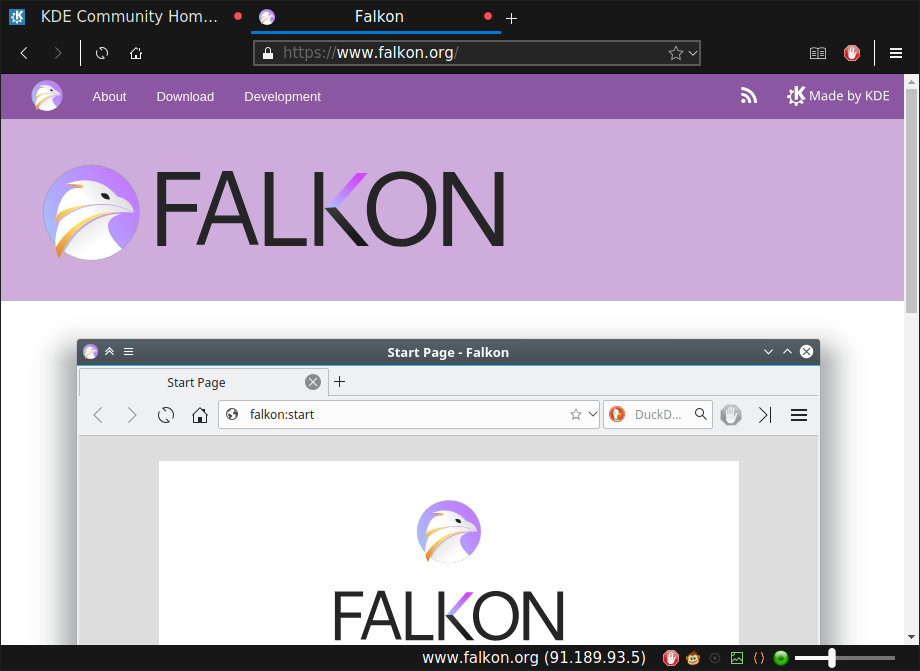Viewport: 920px width, 671px height.
Task: Click the www.falkon.org (91.189.93.5) status text
Action: click(x=534, y=658)
